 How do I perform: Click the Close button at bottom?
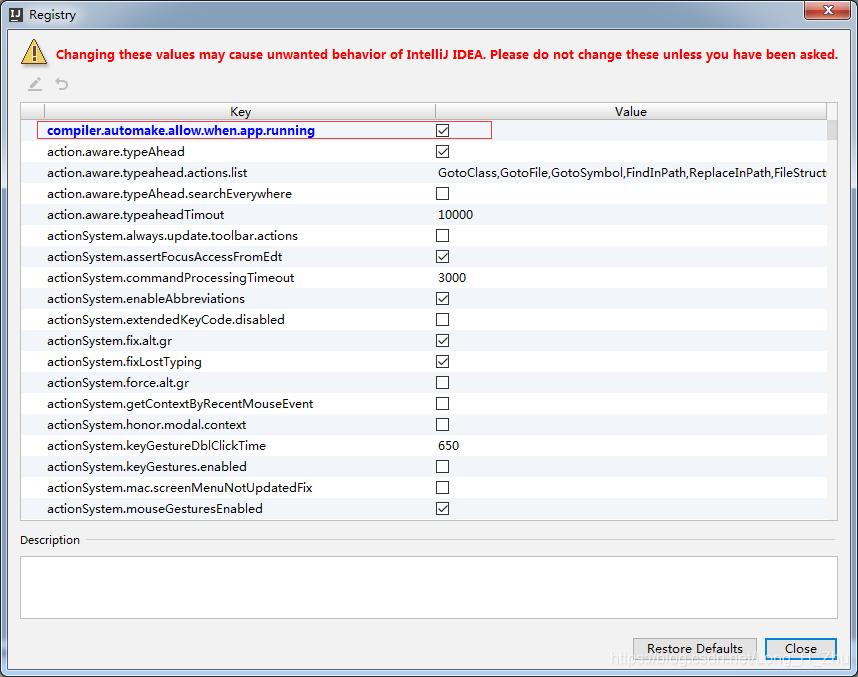click(x=801, y=649)
